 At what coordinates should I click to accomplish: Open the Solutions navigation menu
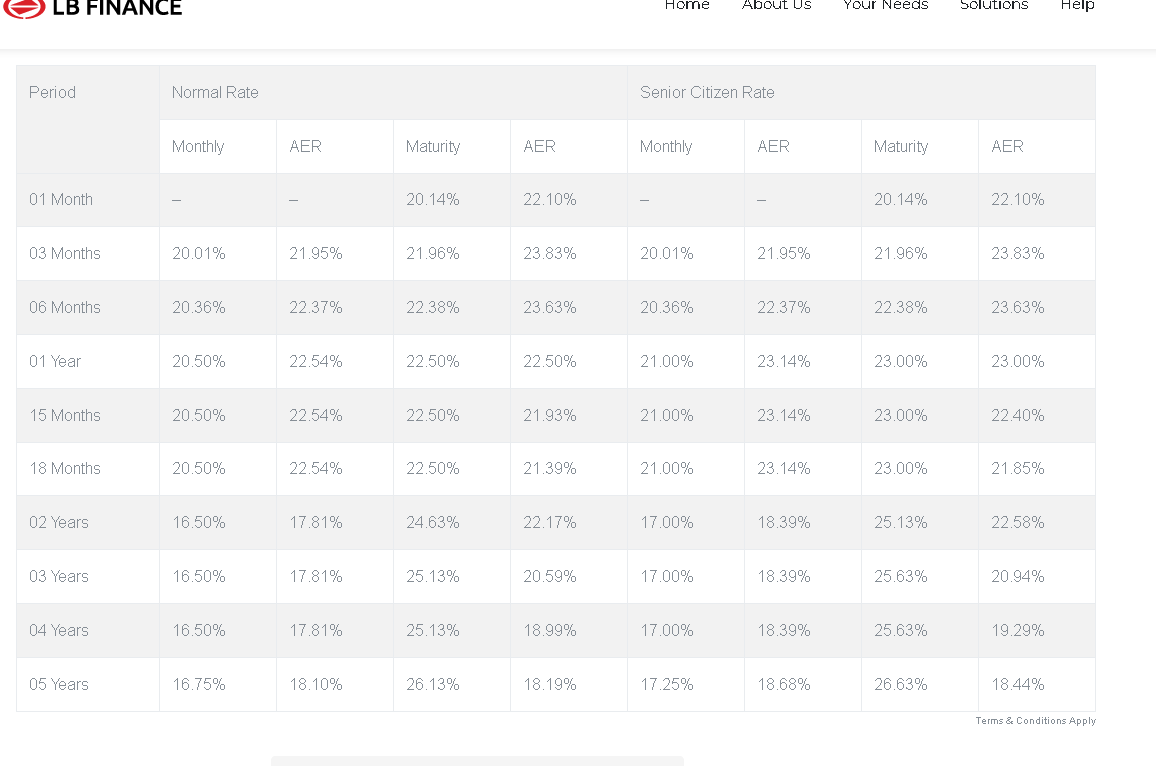(994, 5)
